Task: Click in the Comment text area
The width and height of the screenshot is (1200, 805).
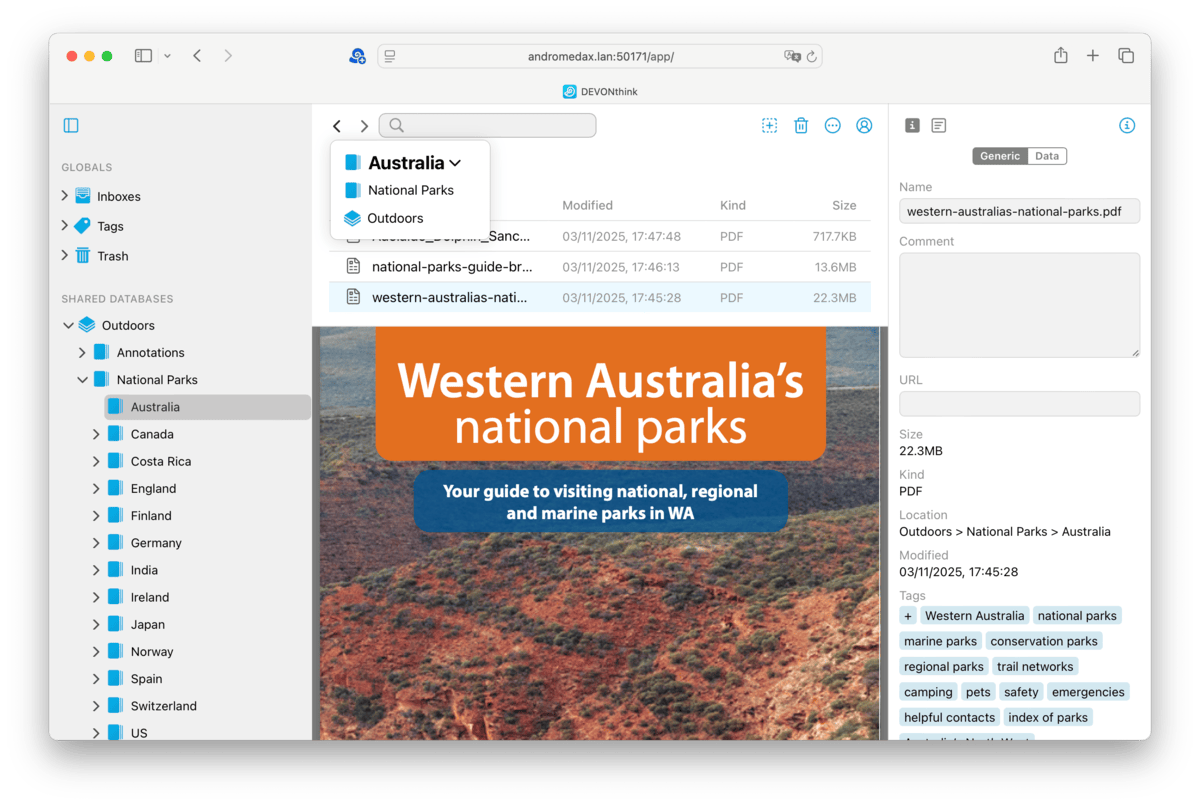Action: (1019, 304)
